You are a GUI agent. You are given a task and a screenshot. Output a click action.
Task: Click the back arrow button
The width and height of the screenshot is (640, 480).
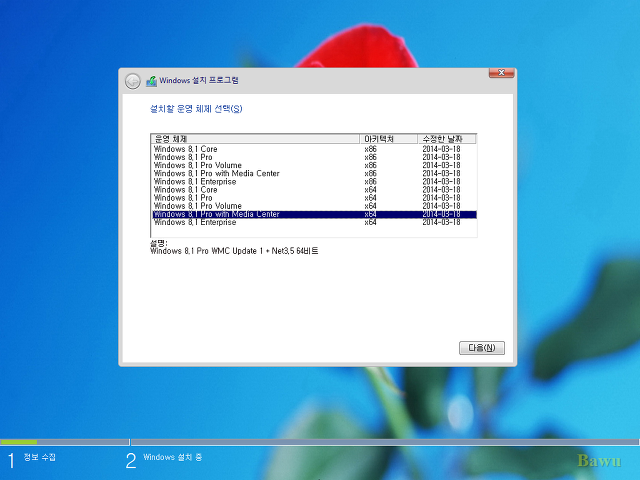pyautogui.click(x=133, y=81)
